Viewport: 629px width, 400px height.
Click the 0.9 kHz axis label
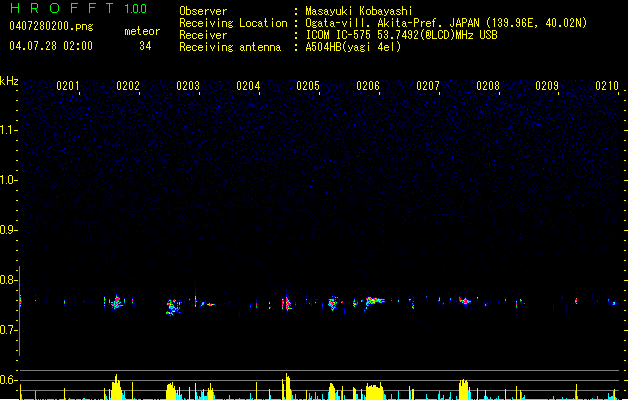[x=9, y=230]
